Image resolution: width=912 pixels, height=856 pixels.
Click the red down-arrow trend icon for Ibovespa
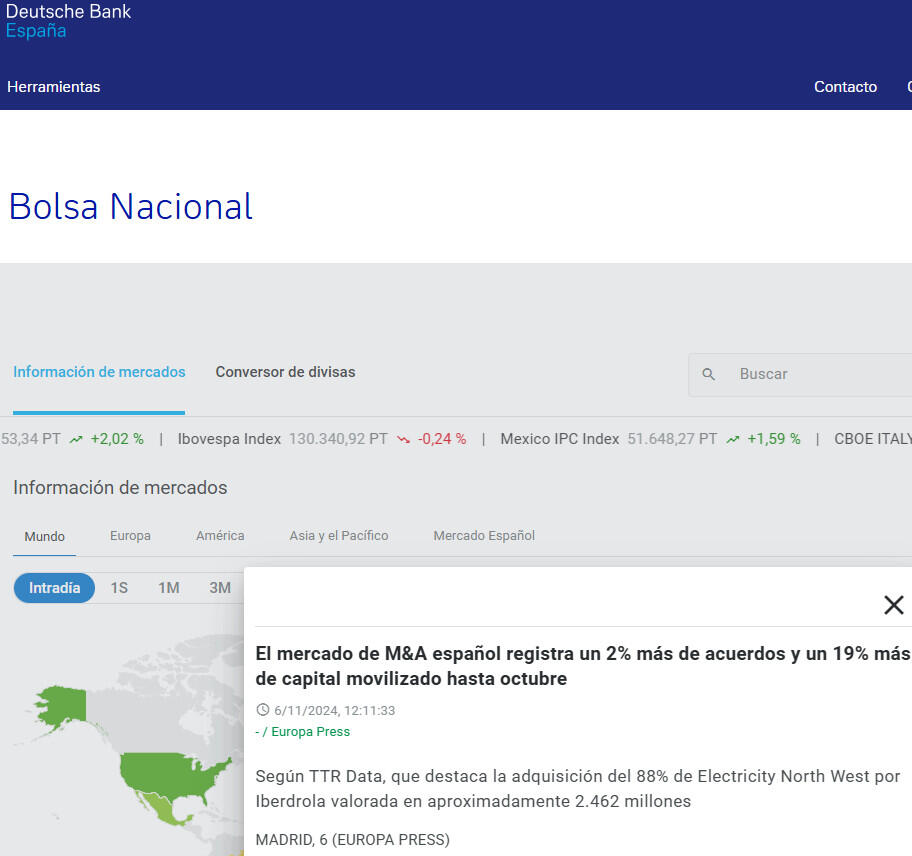403,439
